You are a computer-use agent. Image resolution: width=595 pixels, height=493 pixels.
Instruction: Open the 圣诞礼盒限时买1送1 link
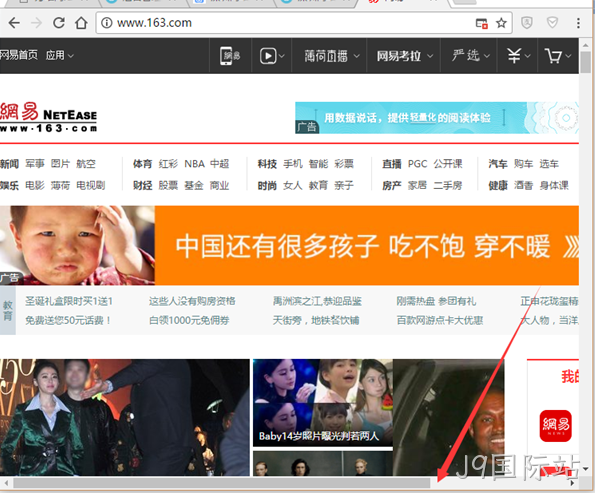(69, 301)
